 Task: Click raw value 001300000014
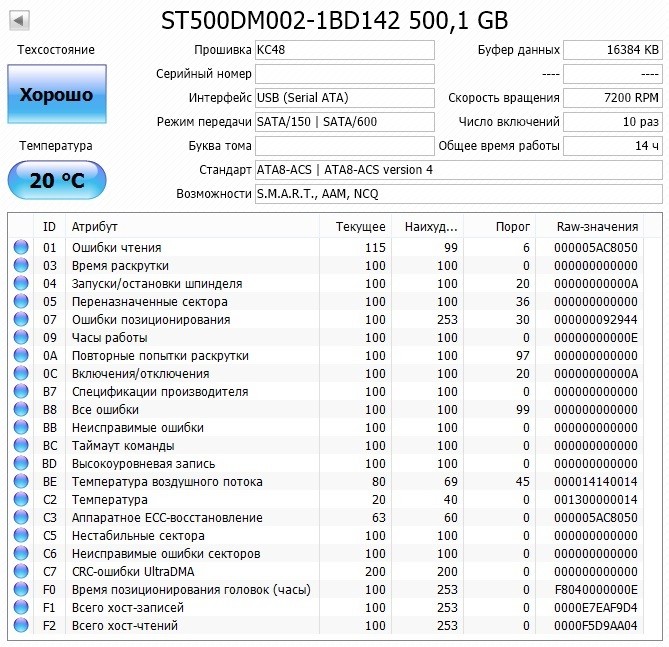click(596, 499)
